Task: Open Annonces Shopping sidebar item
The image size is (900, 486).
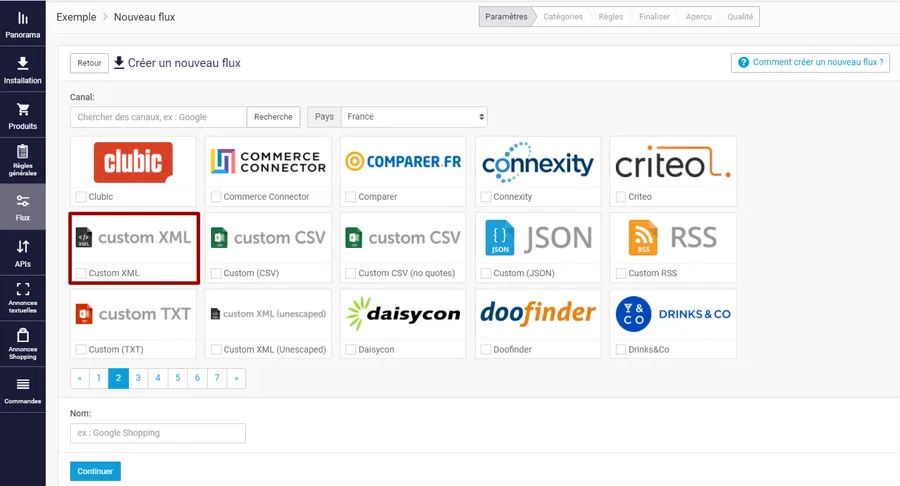Action: 22,344
